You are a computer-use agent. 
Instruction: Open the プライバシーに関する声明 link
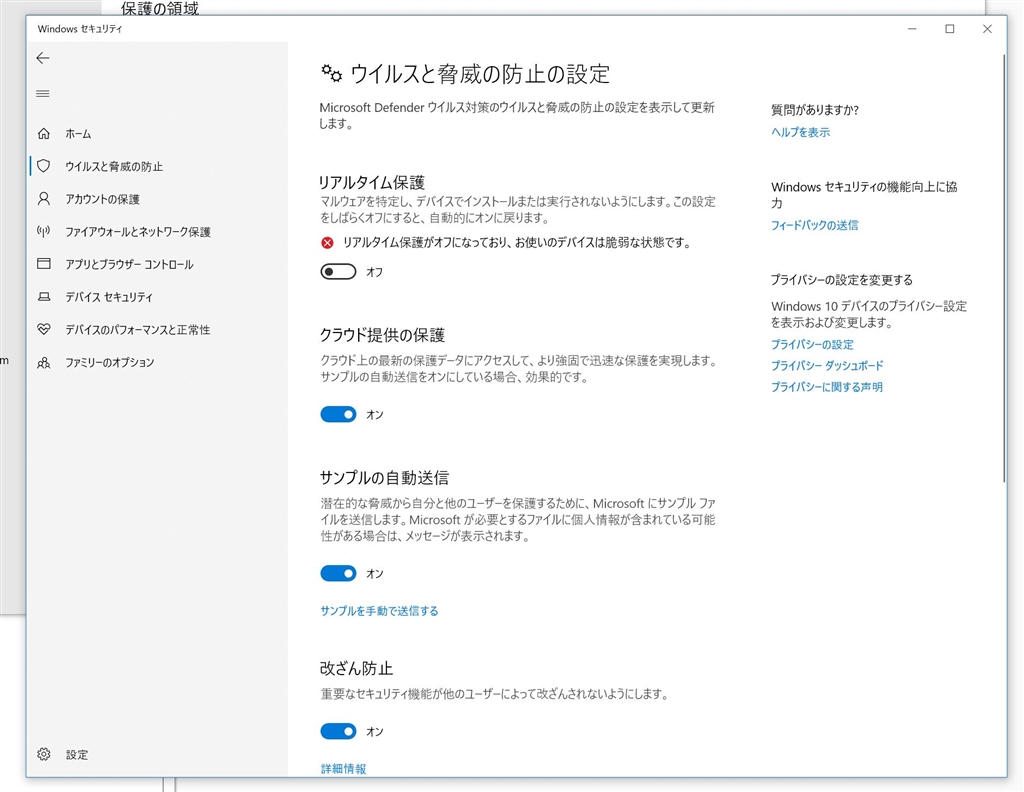pyautogui.click(x=826, y=387)
